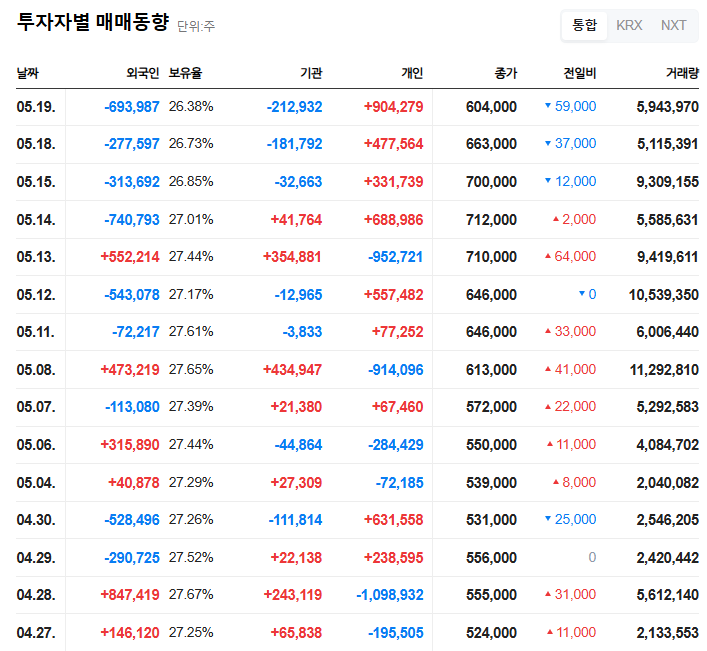Click volume value 11,292,810
The width and height of the screenshot is (707, 651).
(x=664, y=370)
